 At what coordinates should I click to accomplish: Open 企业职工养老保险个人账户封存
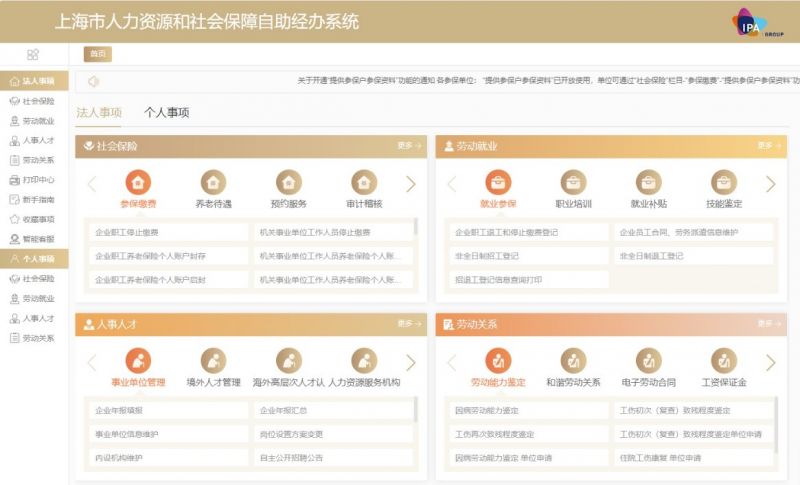click(168, 256)
